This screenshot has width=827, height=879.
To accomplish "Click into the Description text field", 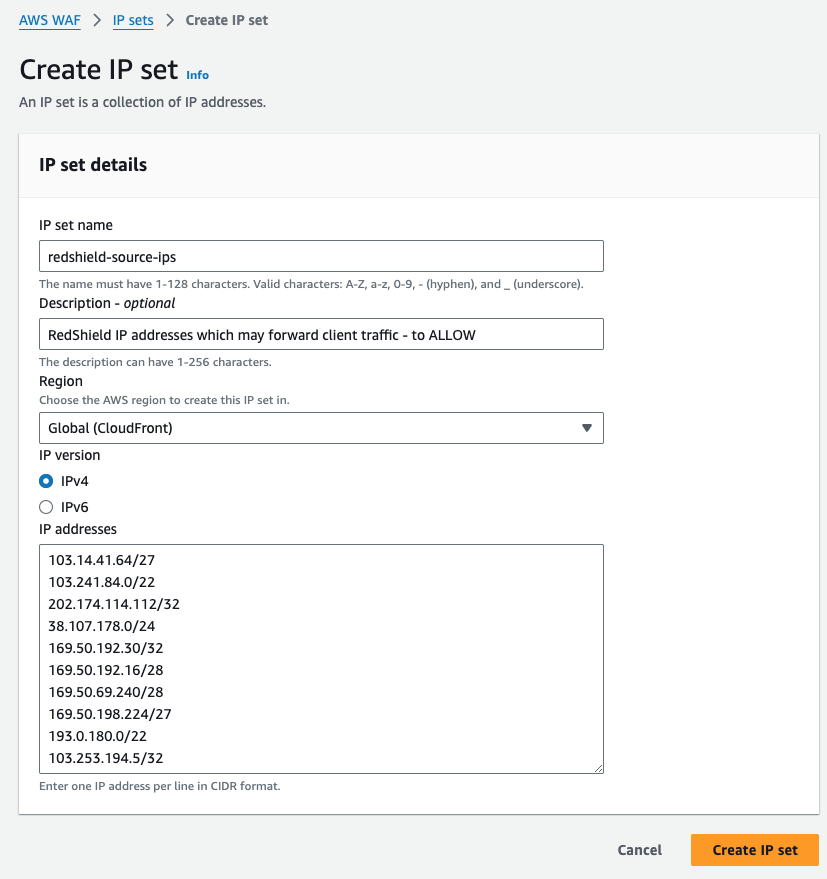I will click(321, 334).
